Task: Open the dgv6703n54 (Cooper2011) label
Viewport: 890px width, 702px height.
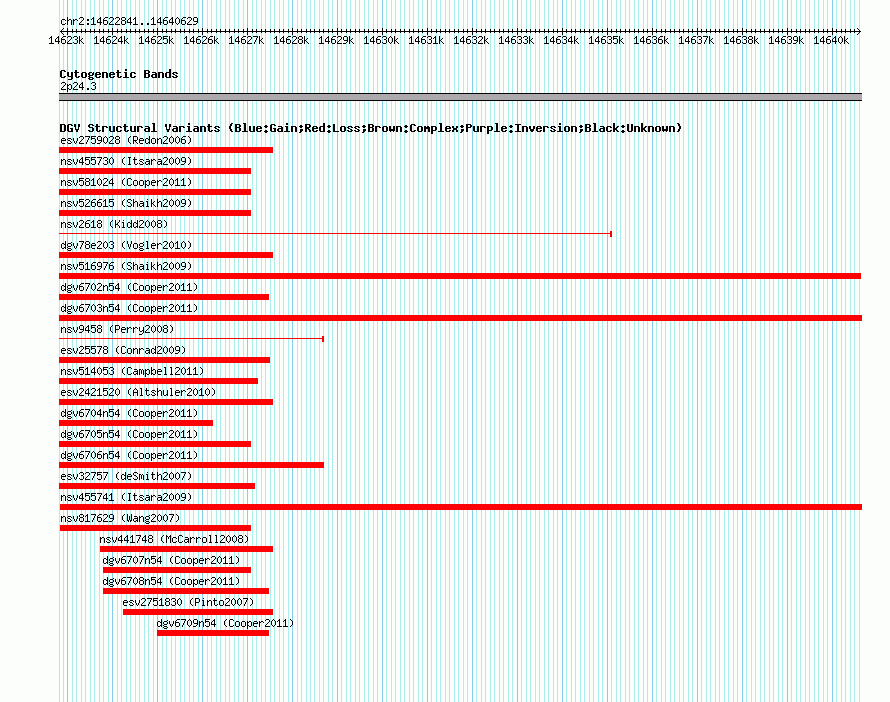Action: [x=129, y=308]
